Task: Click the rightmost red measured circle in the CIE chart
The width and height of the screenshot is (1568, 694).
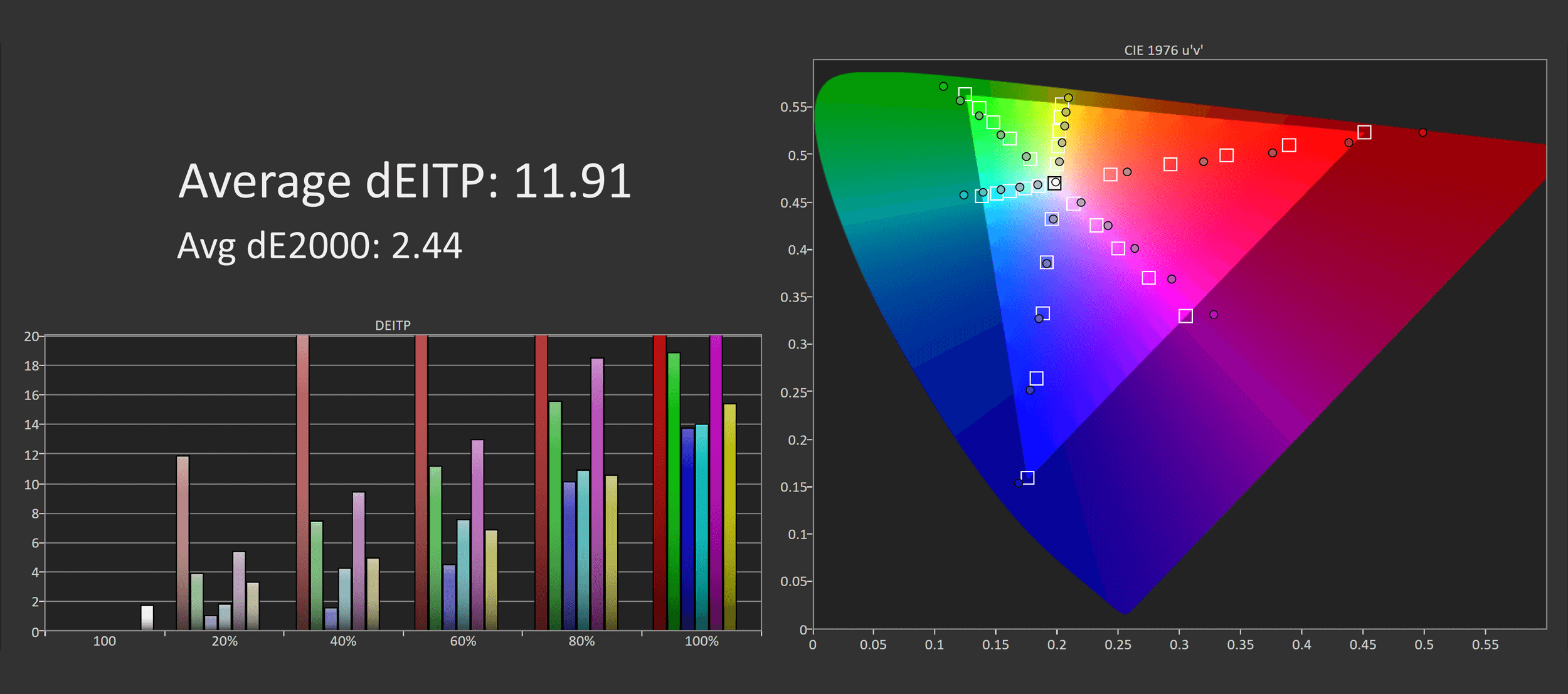Action: (x=1422, y=132)
